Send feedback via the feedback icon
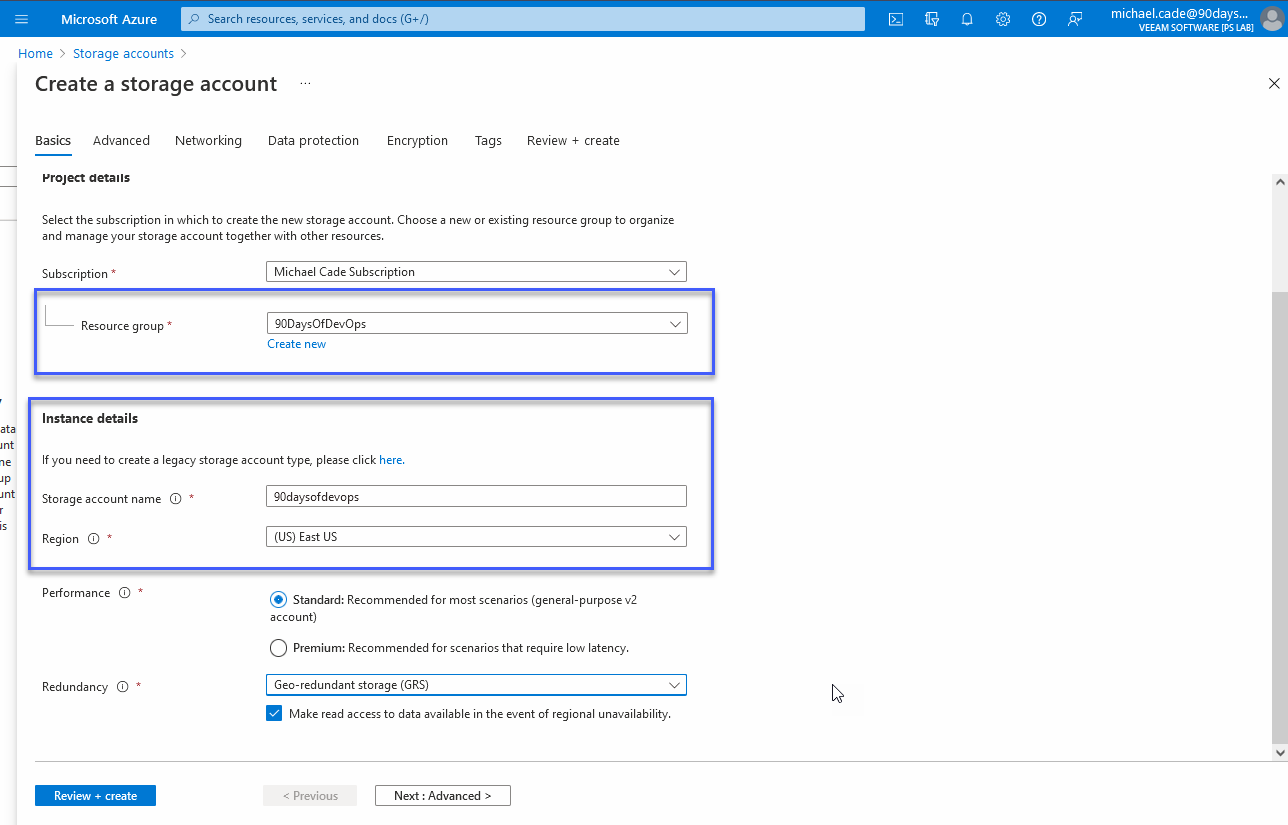This screenshot has height=825, width=1288. (1075, 18)
